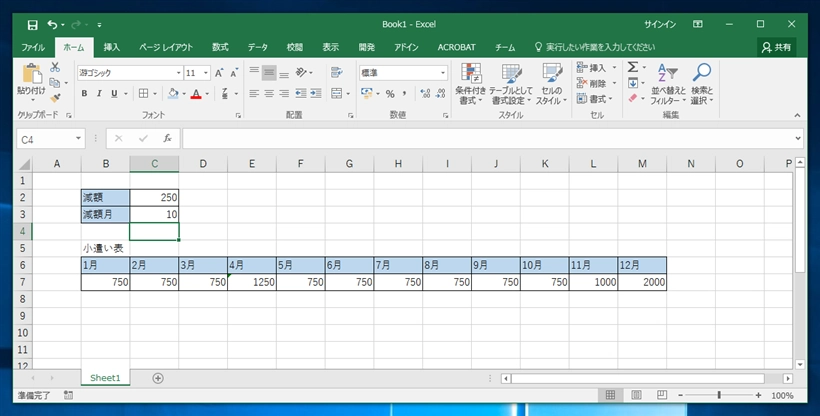Add new sheet with plus icon
This screenshot has width=820, height=416.
tap(158, 378)
